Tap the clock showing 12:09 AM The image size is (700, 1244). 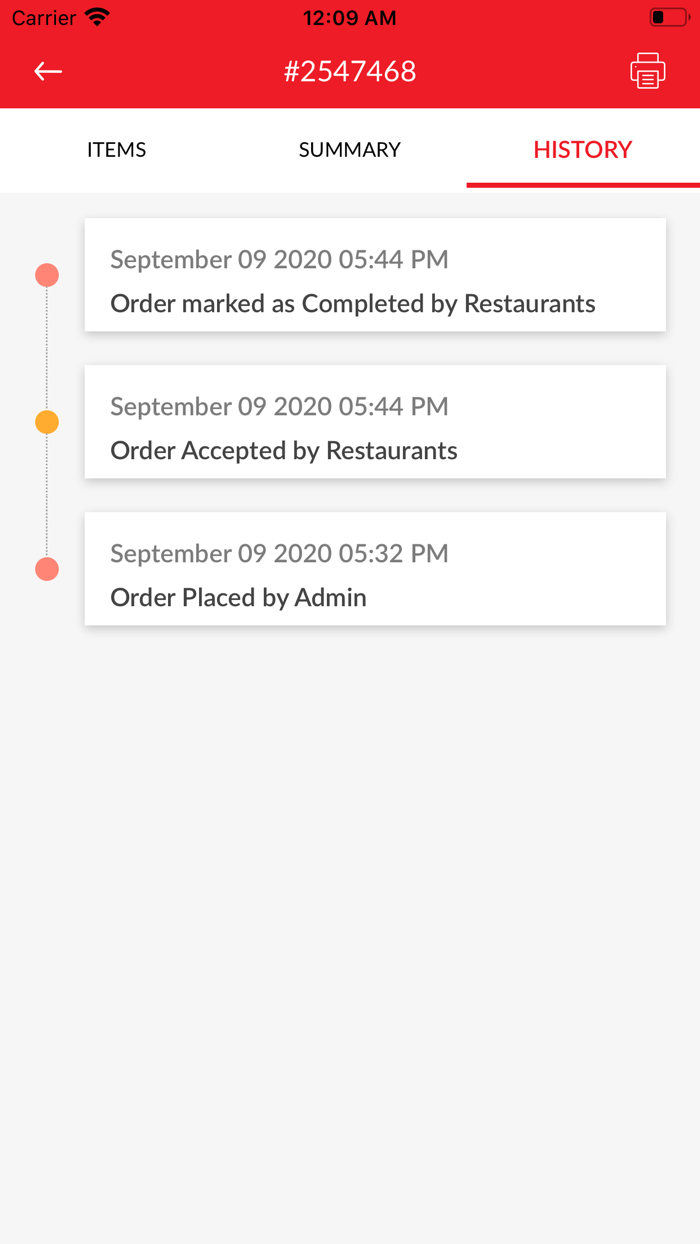[x=349, y=16]
